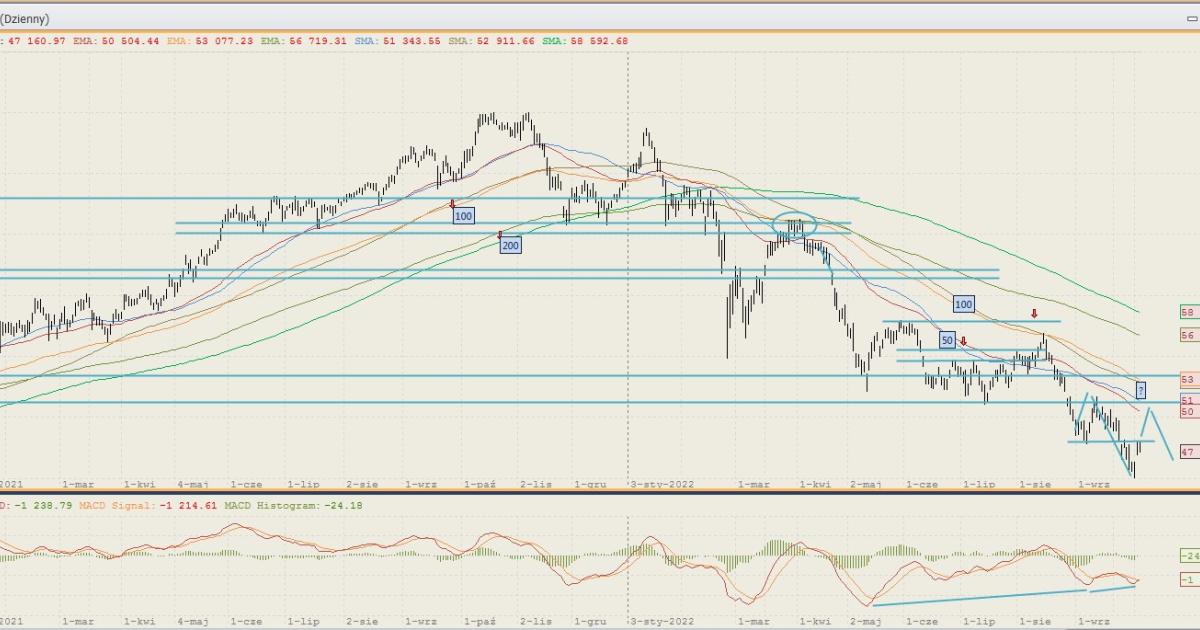Click the blue ellipse annotation on the chart

point(795,227)
